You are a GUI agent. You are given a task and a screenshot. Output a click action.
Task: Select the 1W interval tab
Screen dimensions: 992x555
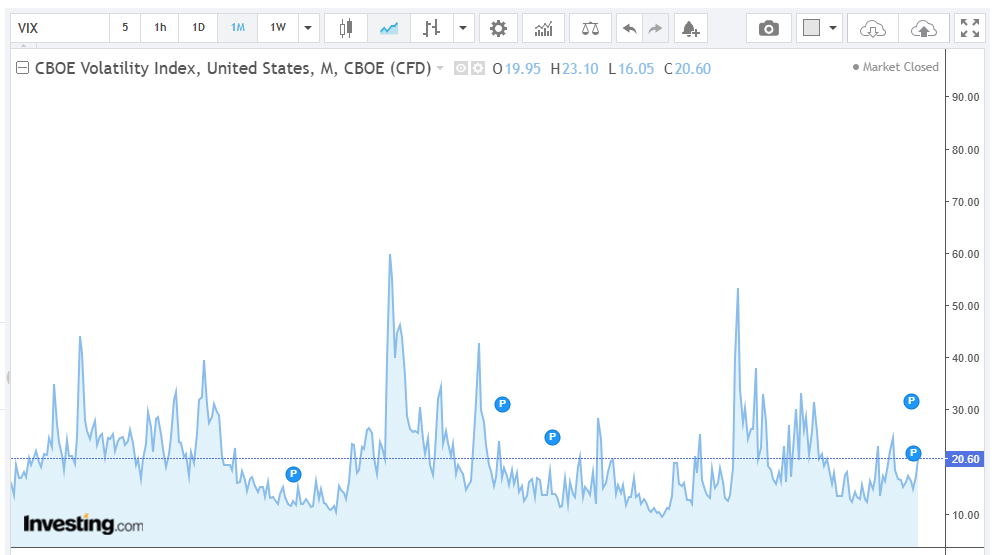tap(278, 28)
